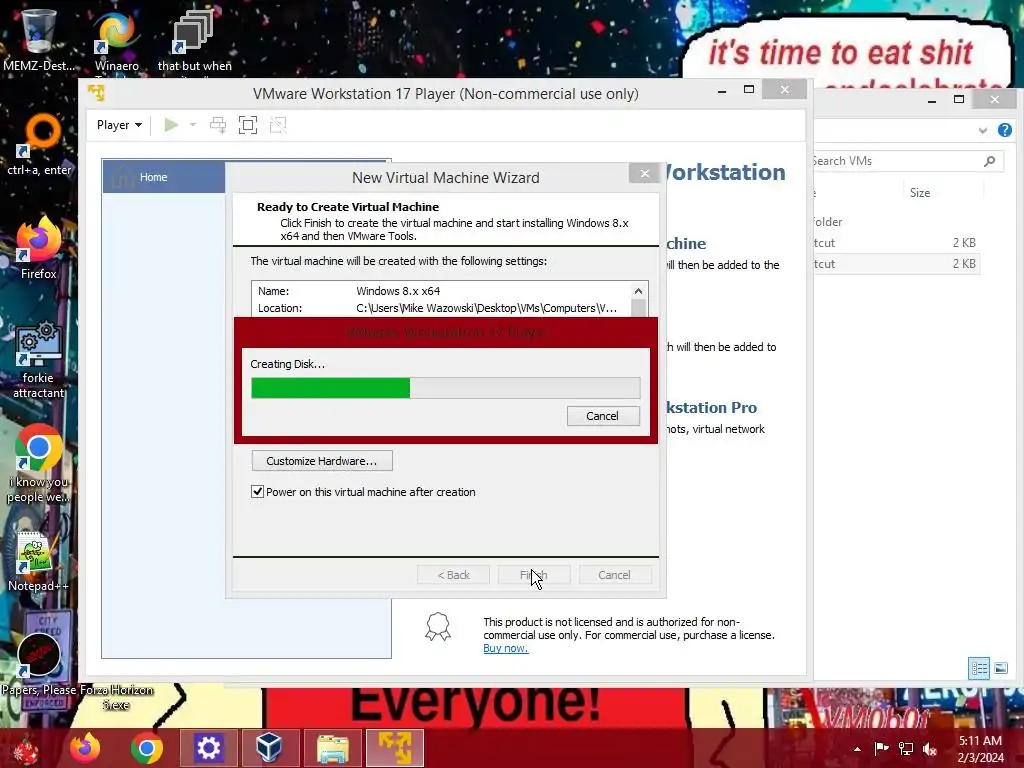Toggle Power on this virtual machine after creation
Screen dimensions: 1024x768
[x=257, y=492]
